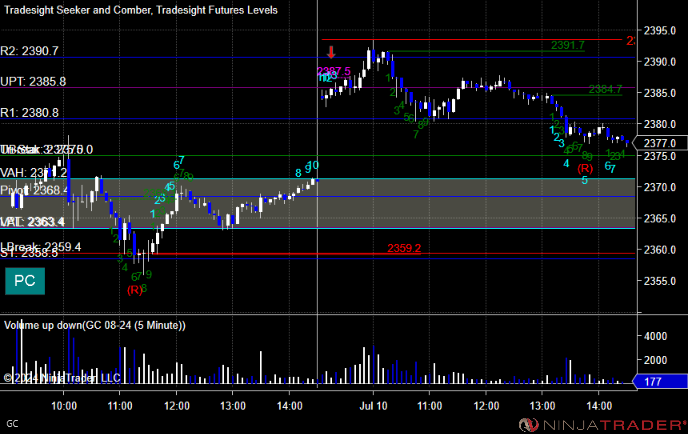This screenshot has height=434, width=688.
Task: Click the blue volume marker 177
Action: [x=660, y=381]
